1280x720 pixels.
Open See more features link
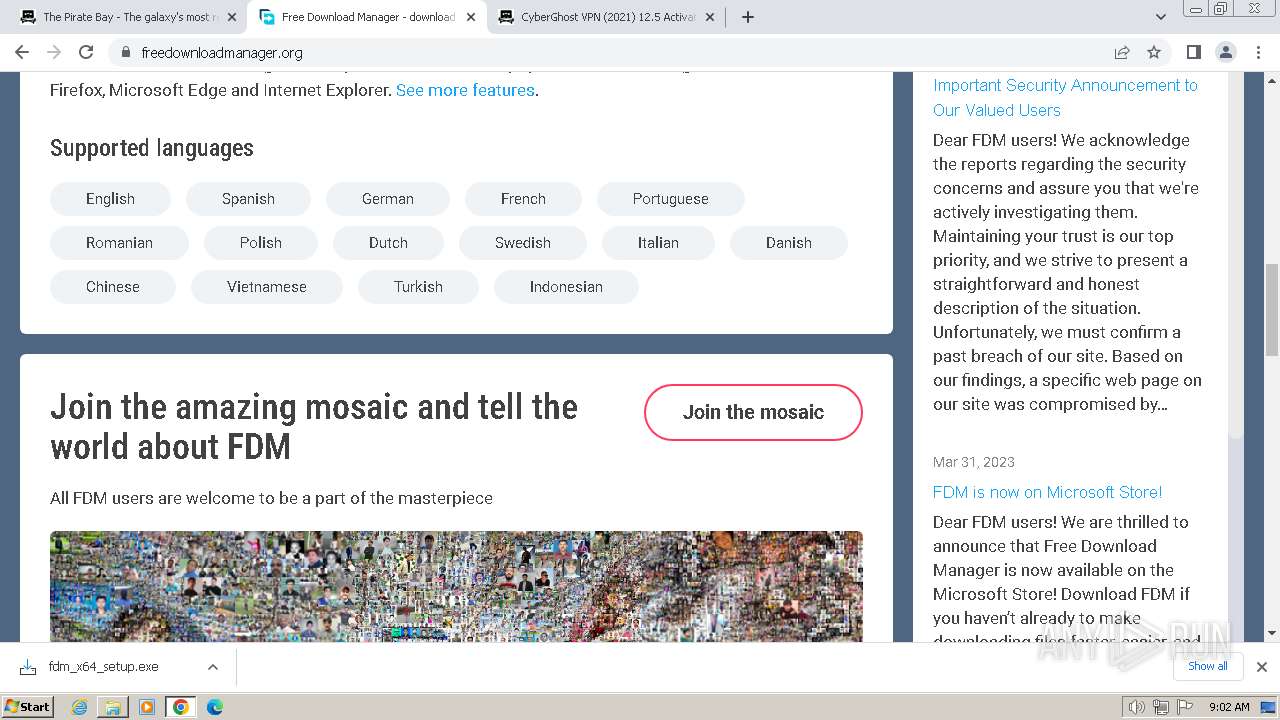coord(465,90)
